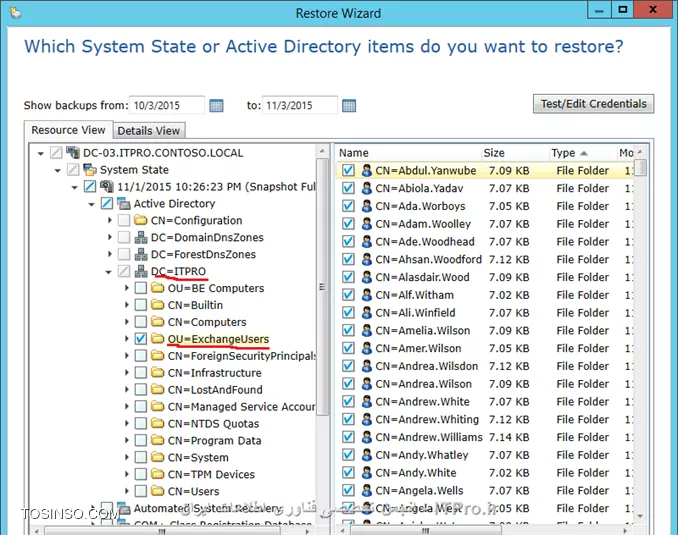Click the DC=ITPRO domain icon
678x535 pixels.
(x=141, y=271)
